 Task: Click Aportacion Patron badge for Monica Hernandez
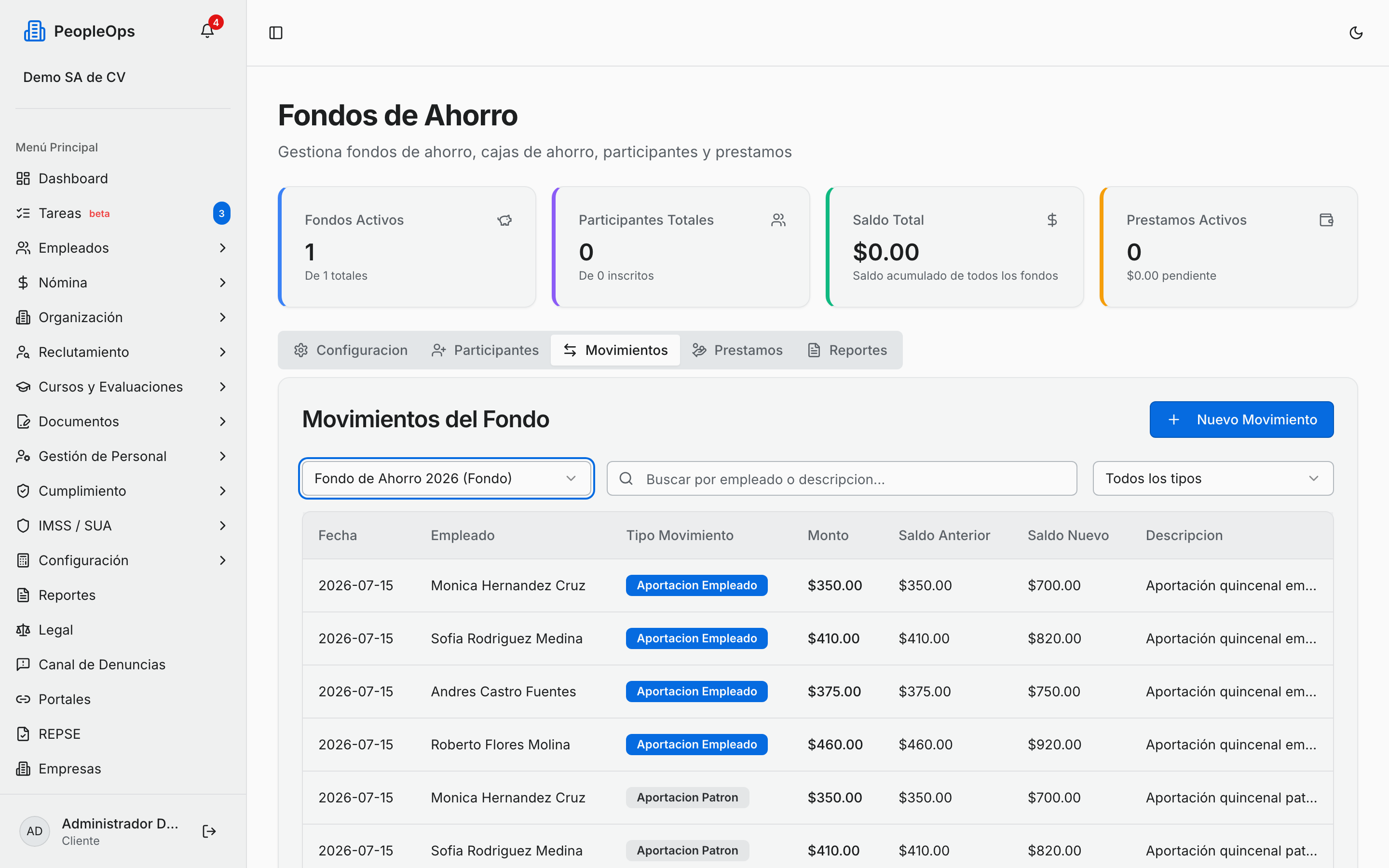point(688,798)
